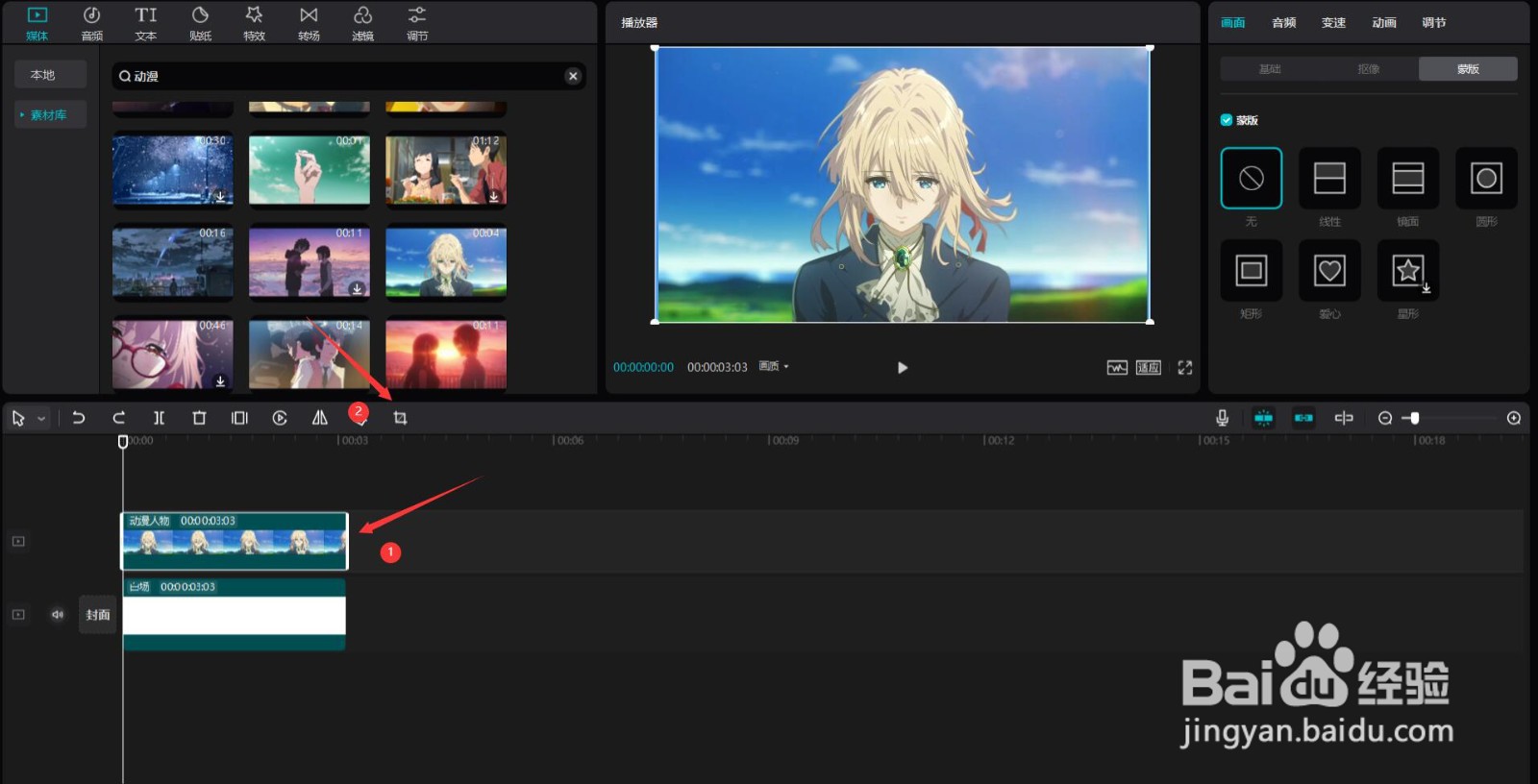Viewport: 1538px width, 784px height.
Task: Open the 文本 text tab
Action: coord(146,24)
